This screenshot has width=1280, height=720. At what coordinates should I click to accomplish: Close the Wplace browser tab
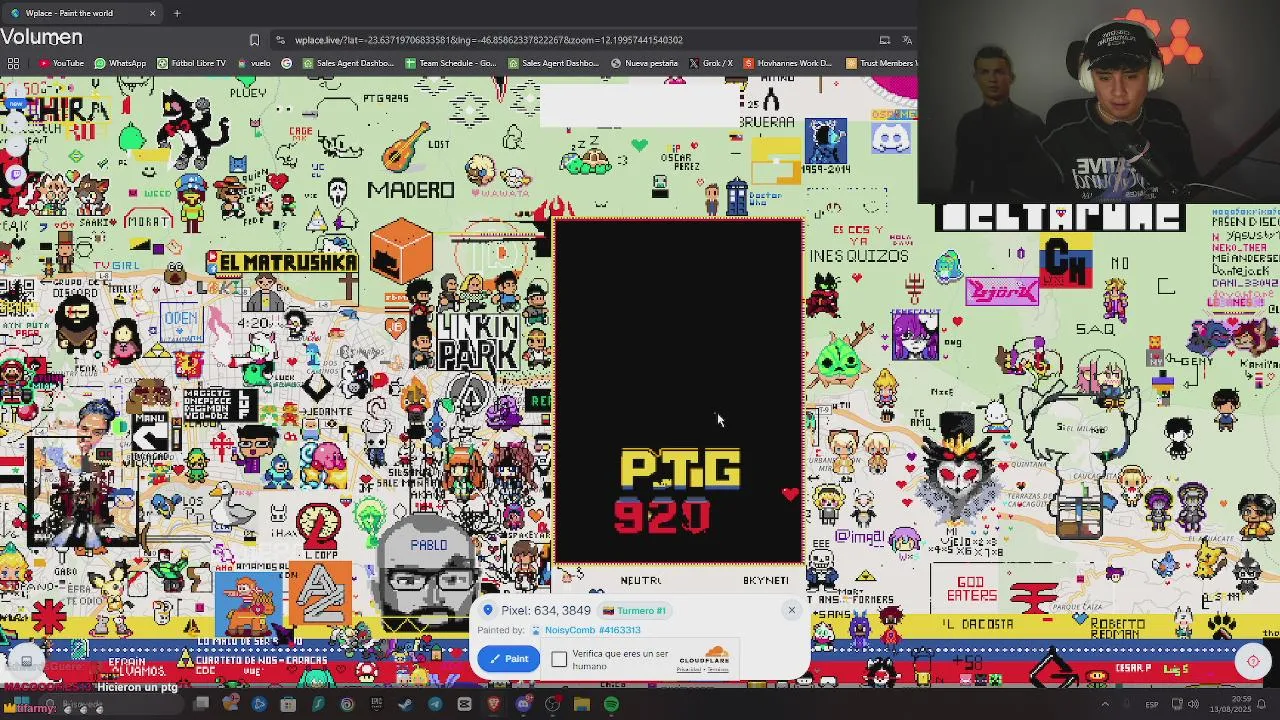152,13
